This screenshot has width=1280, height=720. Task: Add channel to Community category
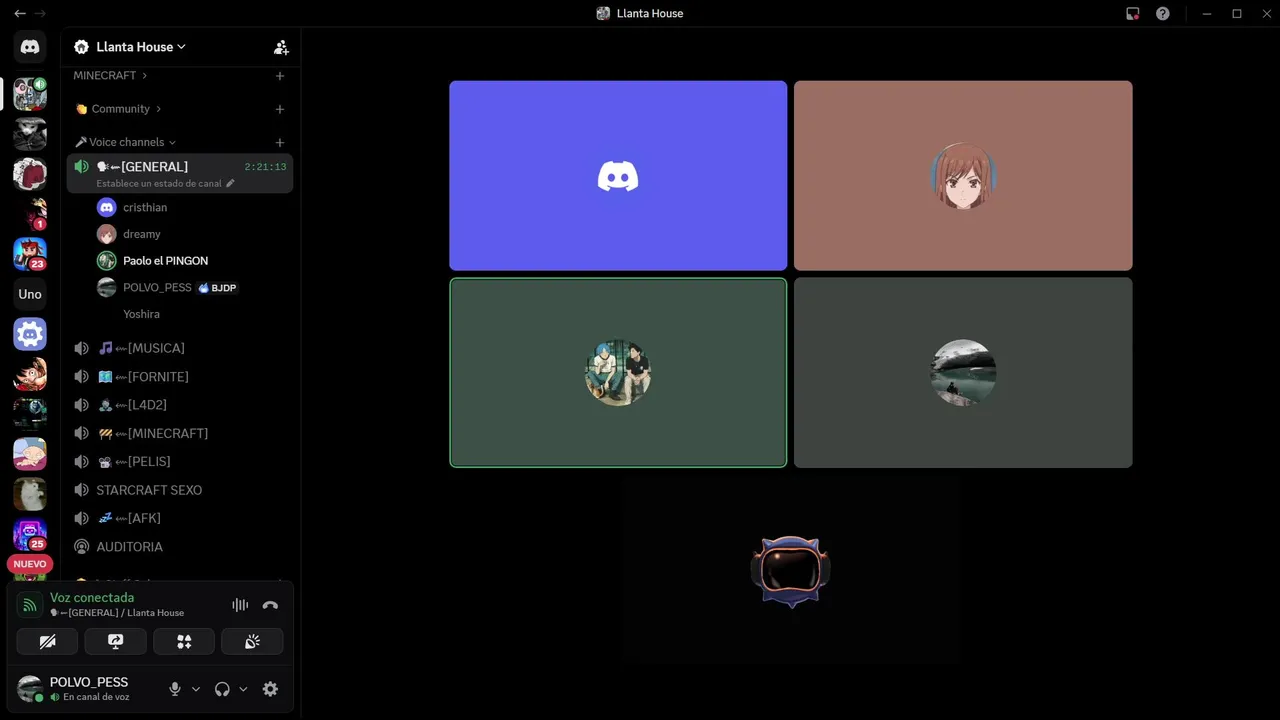(280, 109)
